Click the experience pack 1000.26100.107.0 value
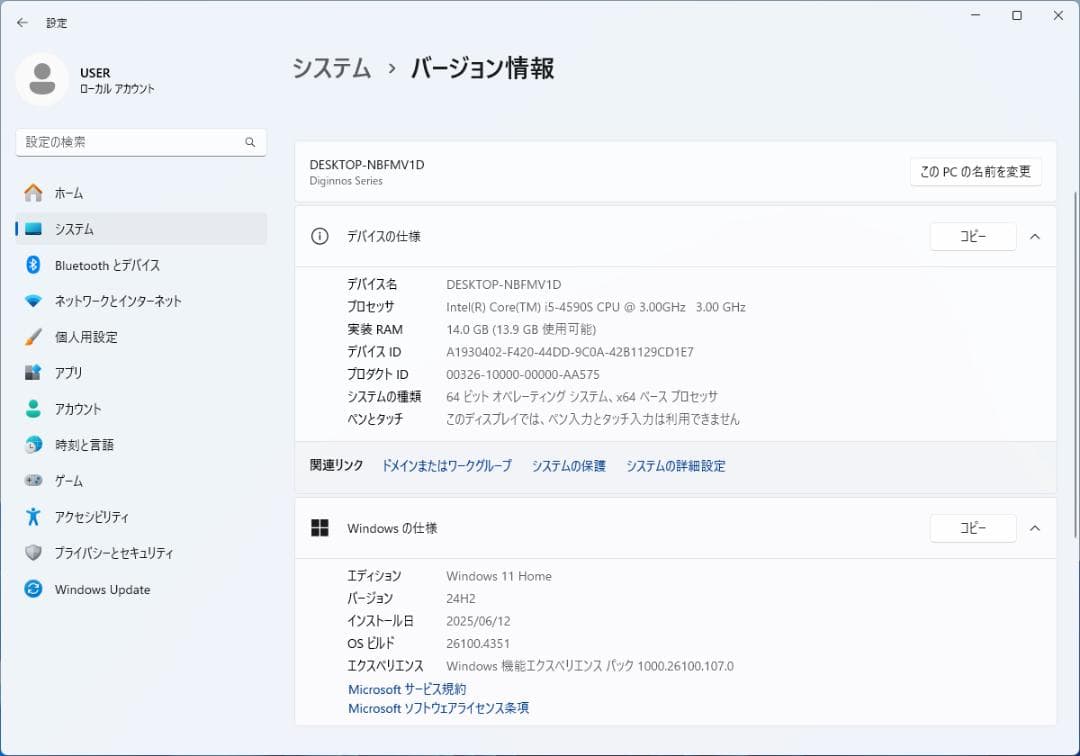Viewport: 1080px width, 756px height. [x=590, y=666]
